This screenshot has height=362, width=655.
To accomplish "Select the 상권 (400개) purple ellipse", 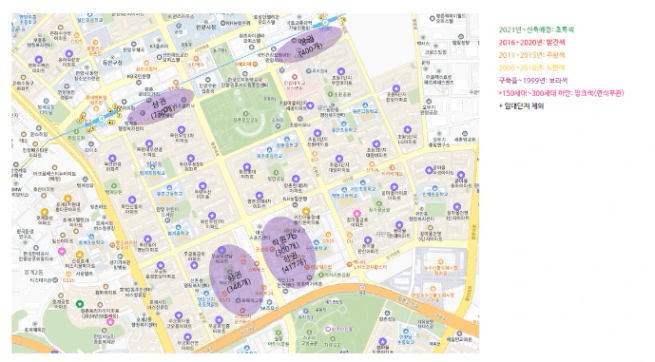I will 309,45.
